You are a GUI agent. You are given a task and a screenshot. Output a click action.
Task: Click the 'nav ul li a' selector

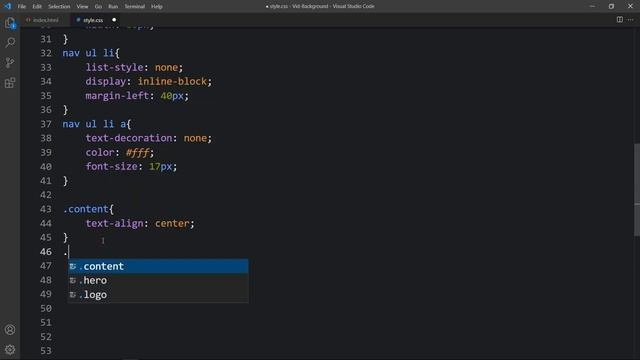(94, 124)
